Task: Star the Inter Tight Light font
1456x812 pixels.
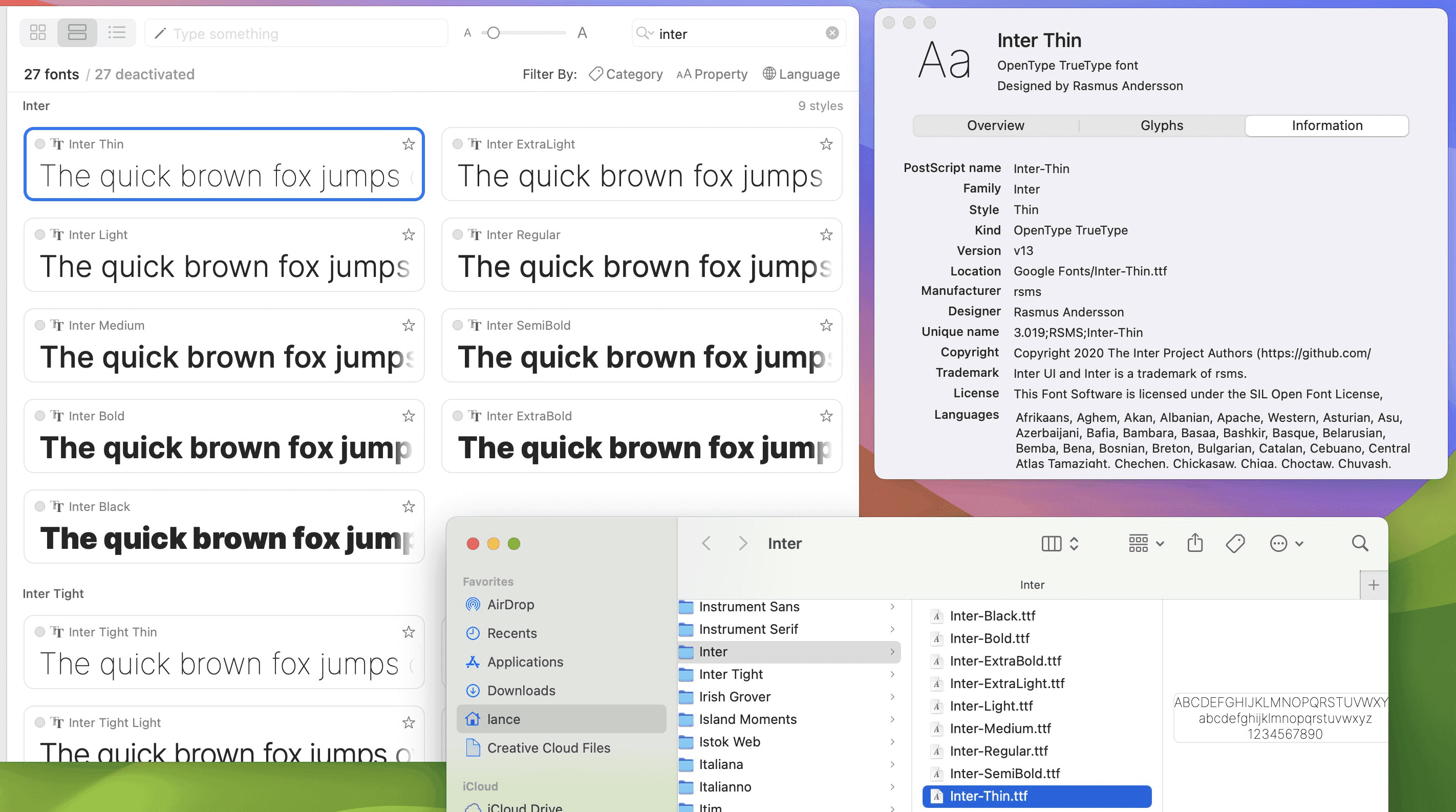Action: point(409,723)
